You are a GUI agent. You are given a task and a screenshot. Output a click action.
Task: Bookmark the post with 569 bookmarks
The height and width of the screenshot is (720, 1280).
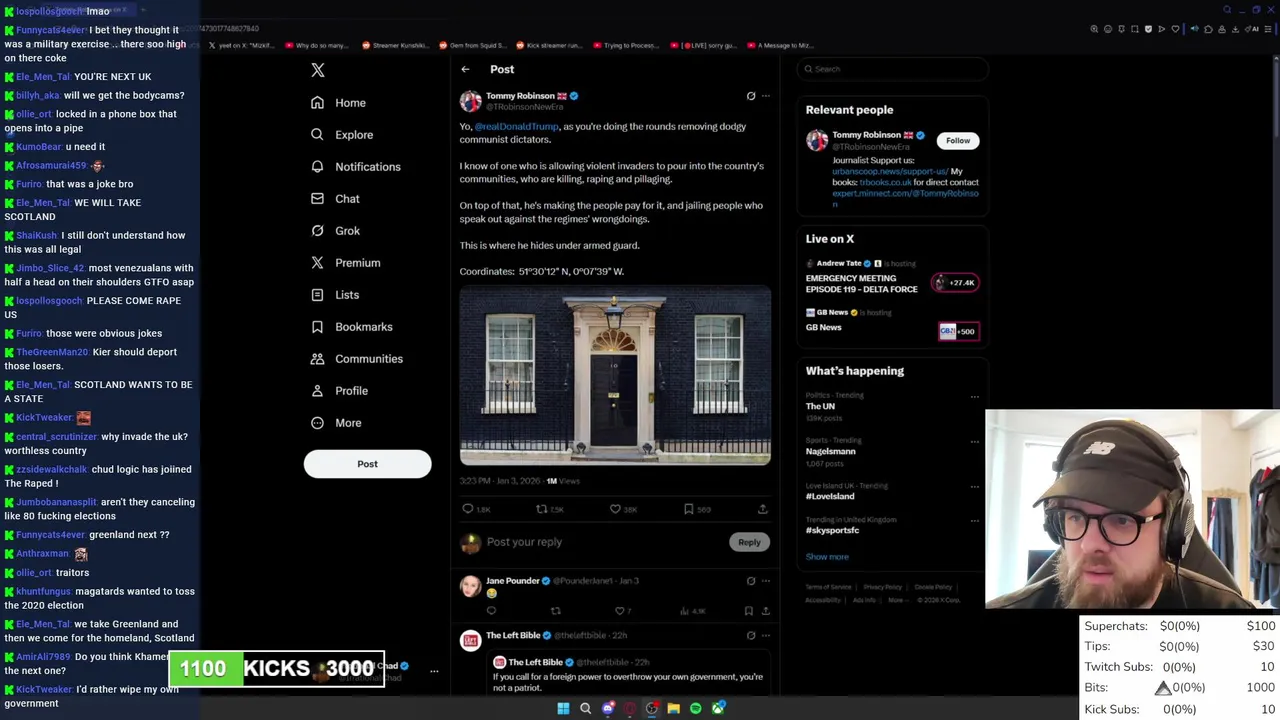point(688,509)
